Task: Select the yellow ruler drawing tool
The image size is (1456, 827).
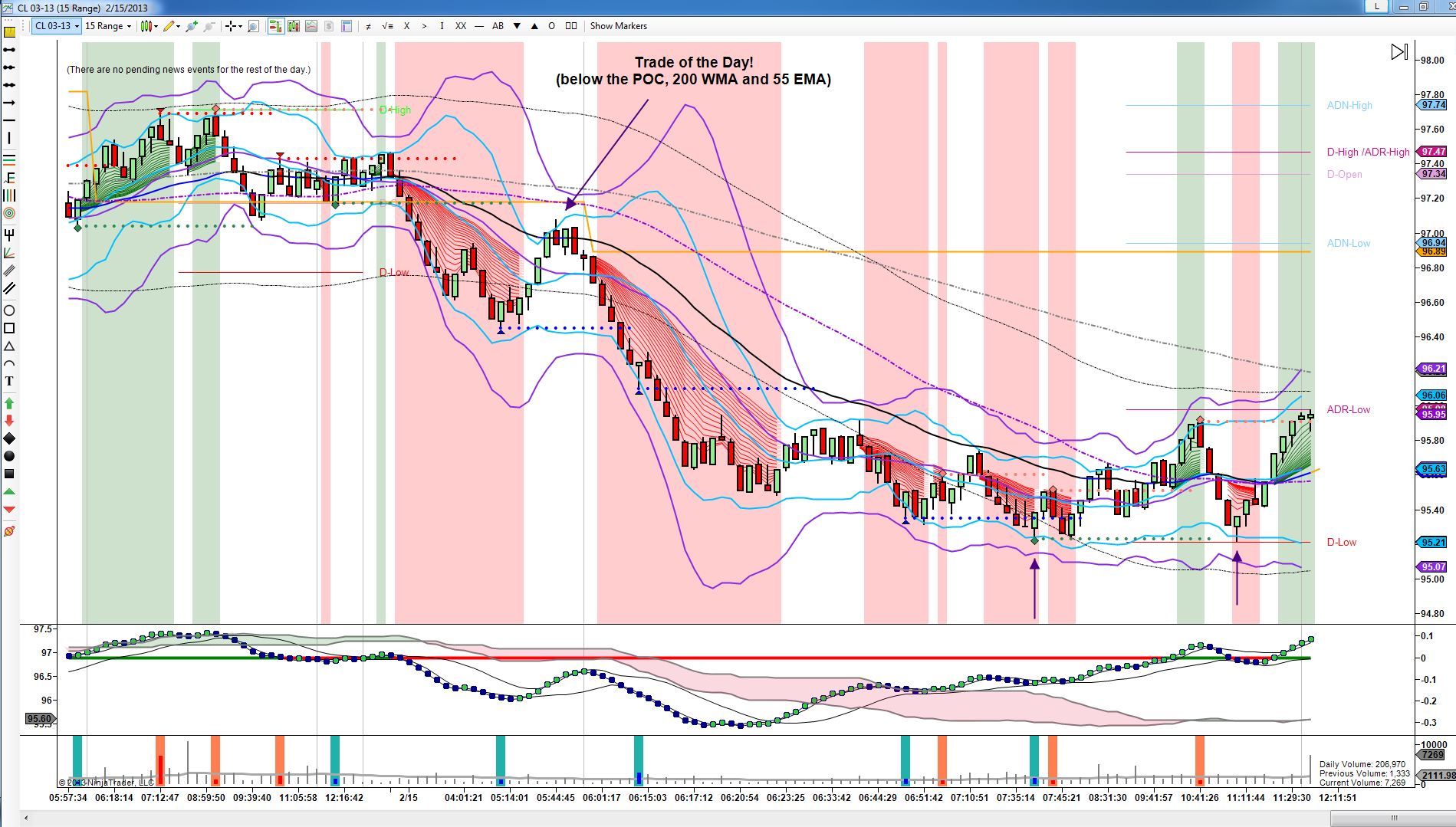Action: (x=9, y=32)
